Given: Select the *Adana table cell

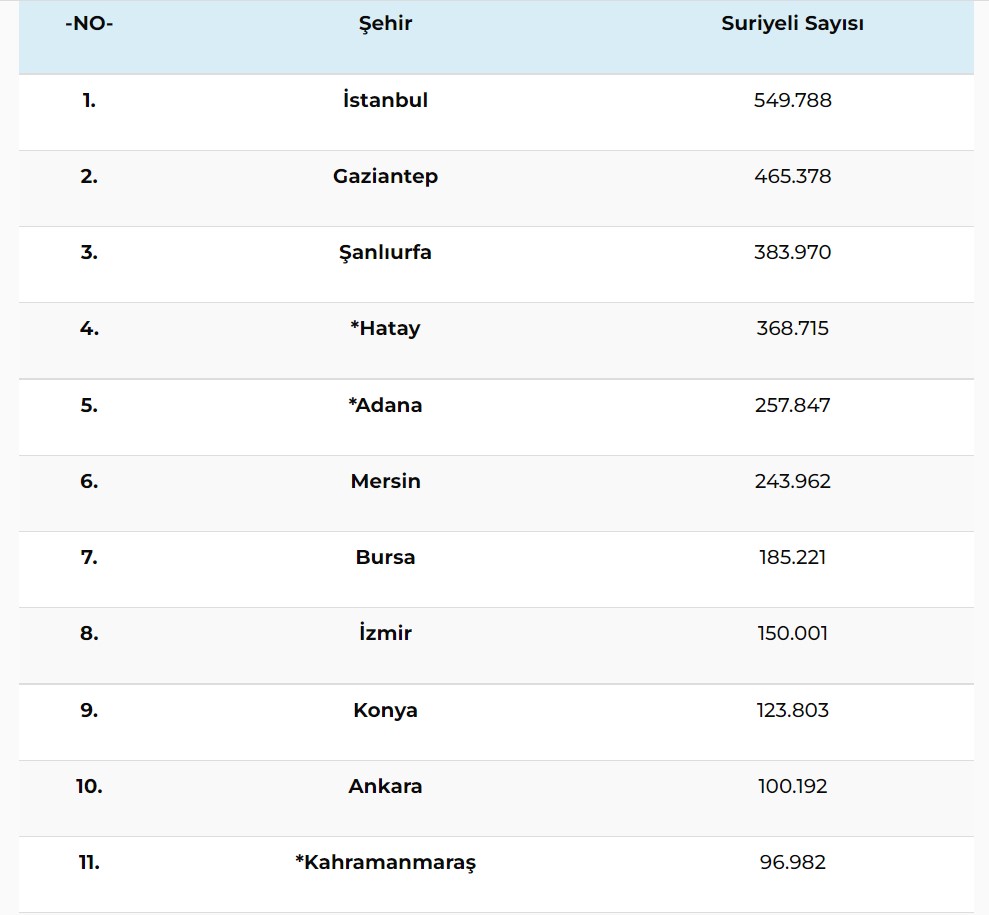Looking at the screenshot, I should click(385, 405).
